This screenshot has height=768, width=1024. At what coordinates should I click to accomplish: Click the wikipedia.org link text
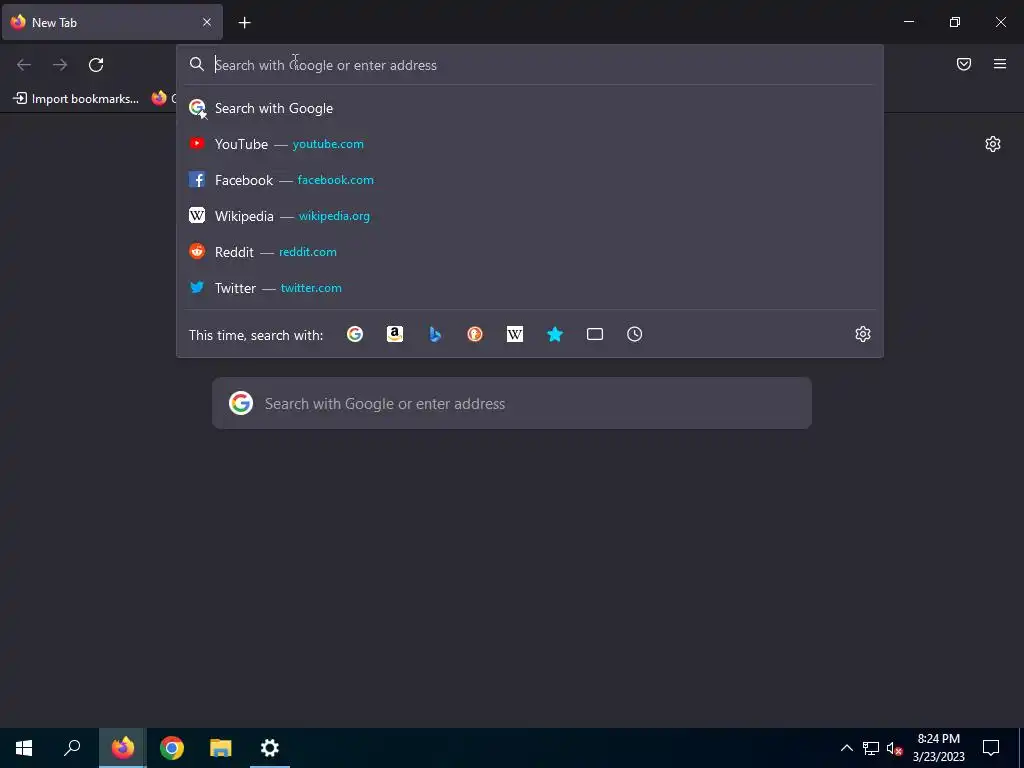tap(334, 216)
